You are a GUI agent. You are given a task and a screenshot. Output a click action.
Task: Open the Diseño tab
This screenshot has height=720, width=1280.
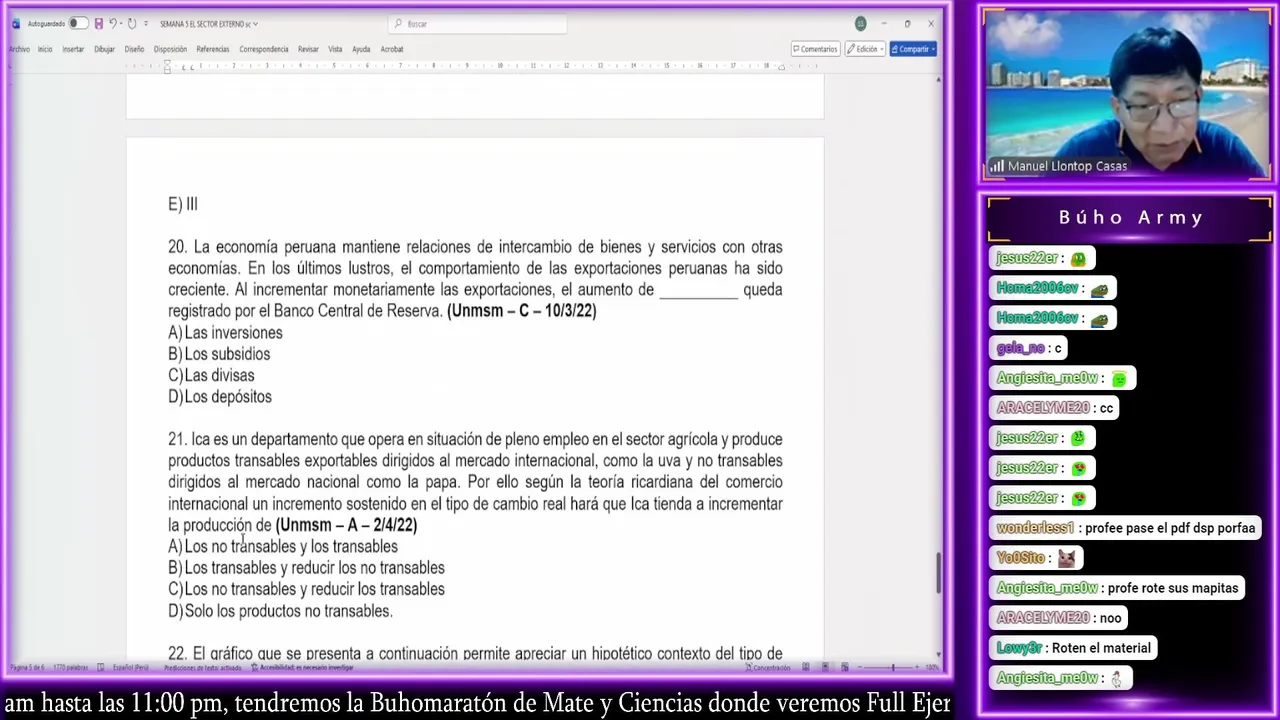(x=134, y=49)
